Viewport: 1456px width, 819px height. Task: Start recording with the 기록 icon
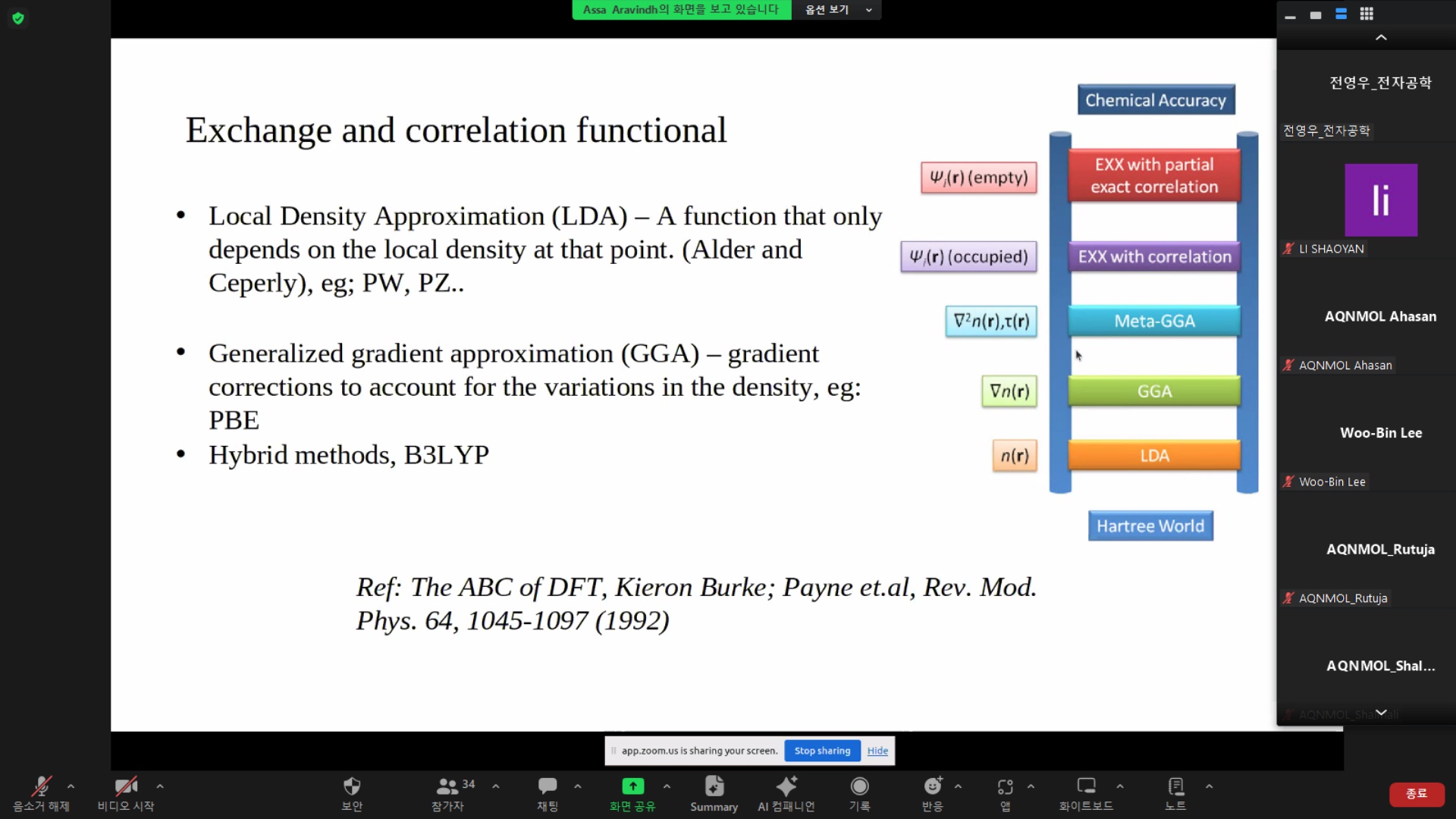point(859,786)
